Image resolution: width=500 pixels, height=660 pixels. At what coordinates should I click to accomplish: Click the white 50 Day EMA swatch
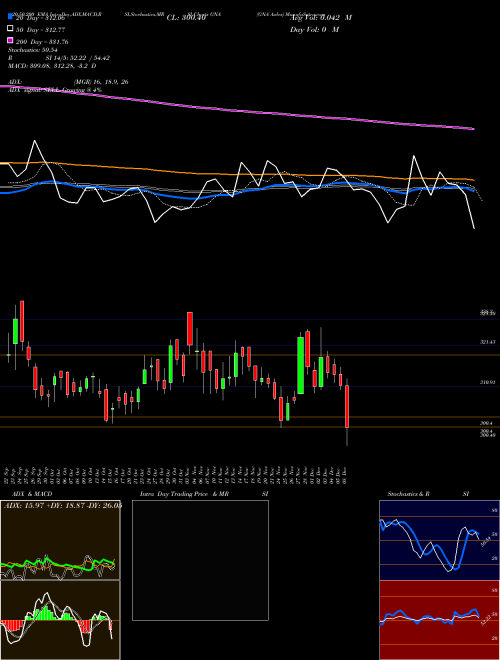click(10, 29)
